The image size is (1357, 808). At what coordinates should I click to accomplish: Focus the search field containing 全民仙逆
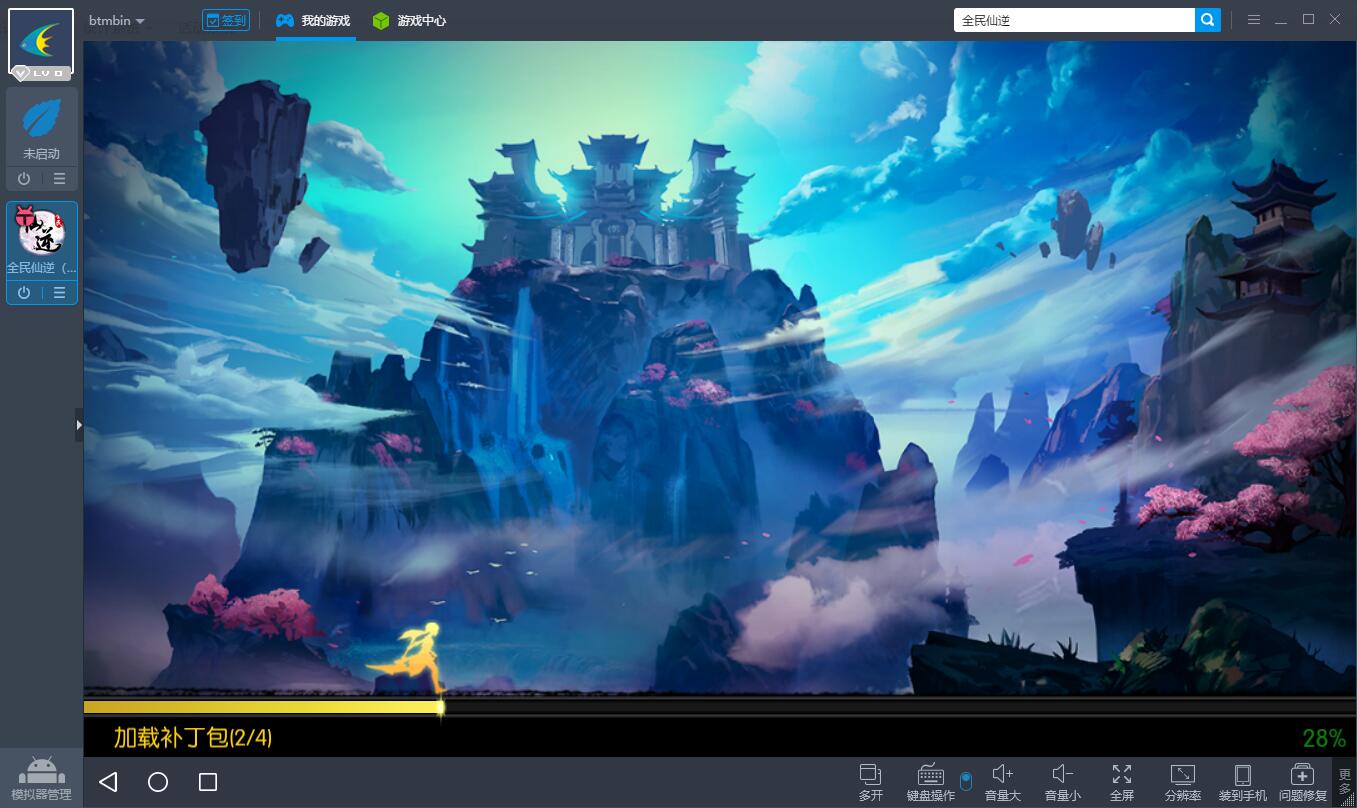(x=1074, y=20)
